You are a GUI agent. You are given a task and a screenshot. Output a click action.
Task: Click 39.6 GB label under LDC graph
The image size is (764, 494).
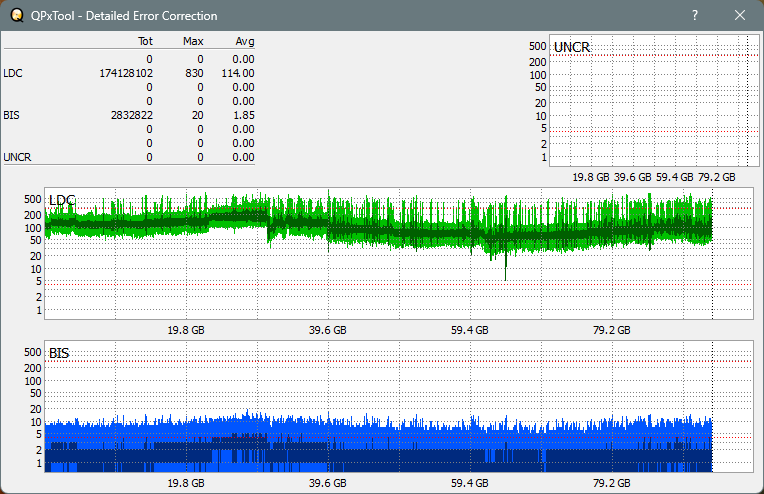[x=327, y=330]
